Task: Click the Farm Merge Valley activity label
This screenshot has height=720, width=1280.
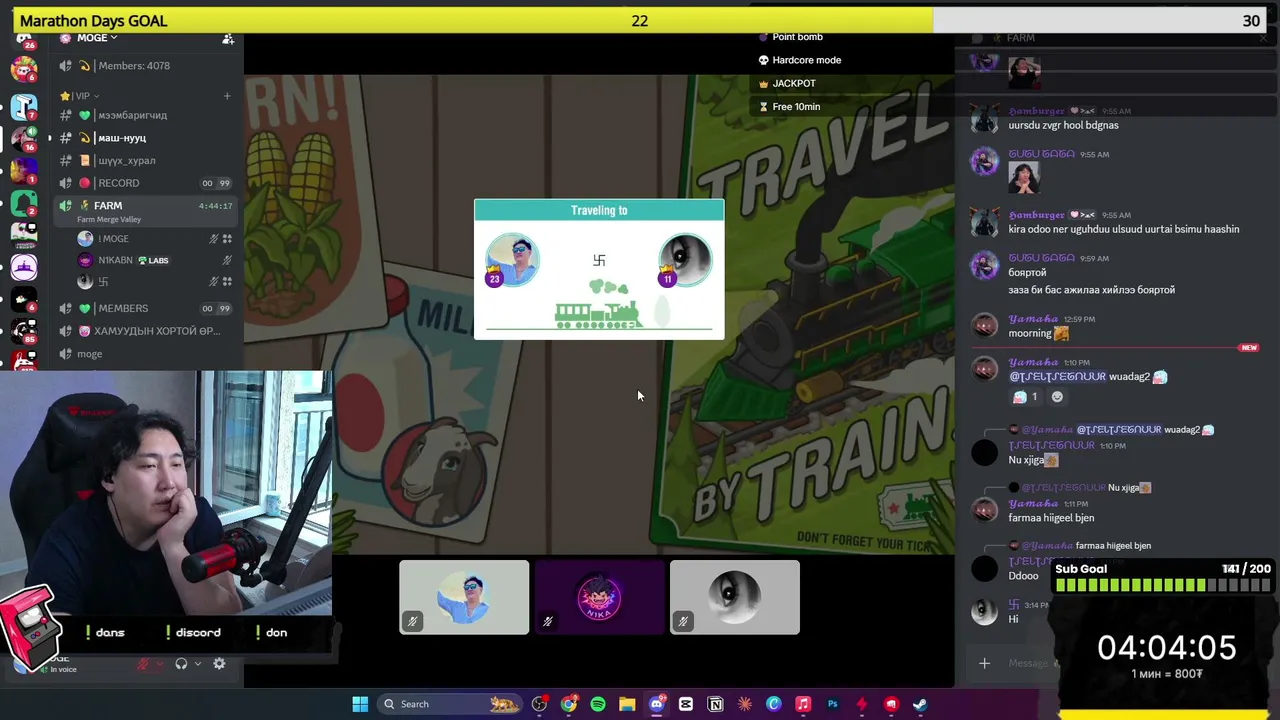Action: pyautogui.click(x=109, y=220)
